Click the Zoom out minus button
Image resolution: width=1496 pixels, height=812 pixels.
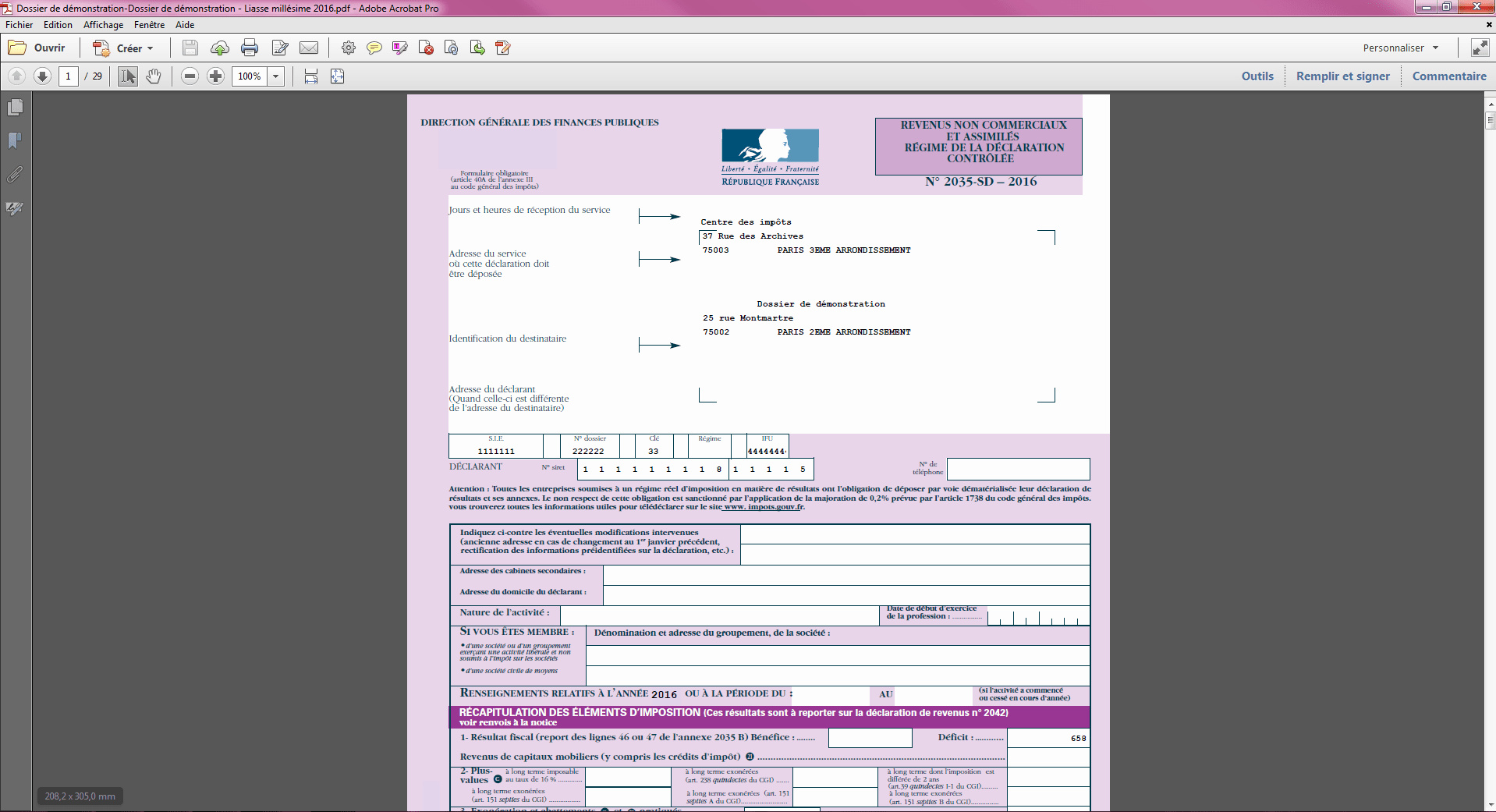coord(190,76)
